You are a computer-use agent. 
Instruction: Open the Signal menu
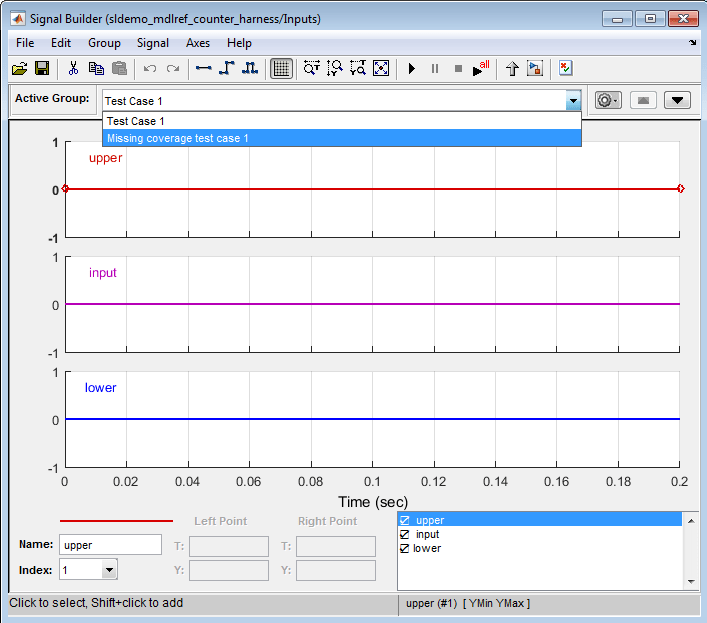[153, 43]
